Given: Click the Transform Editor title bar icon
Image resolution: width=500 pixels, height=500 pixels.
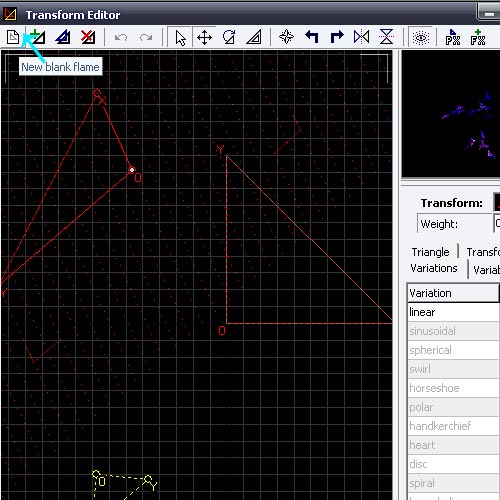Looking at the screenshot, I should pos(10,14).
